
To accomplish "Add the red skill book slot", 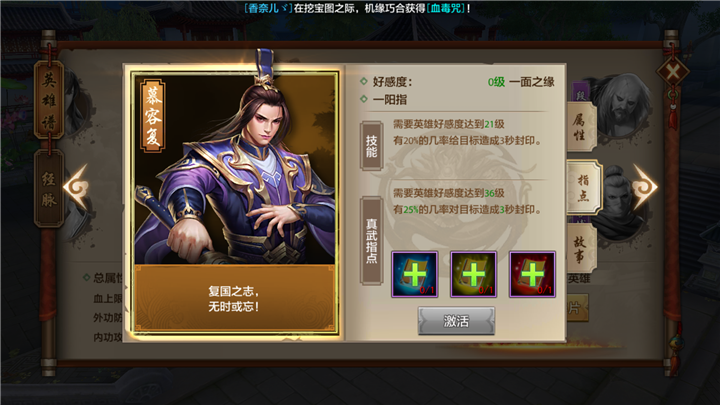I will pos(532,274).
